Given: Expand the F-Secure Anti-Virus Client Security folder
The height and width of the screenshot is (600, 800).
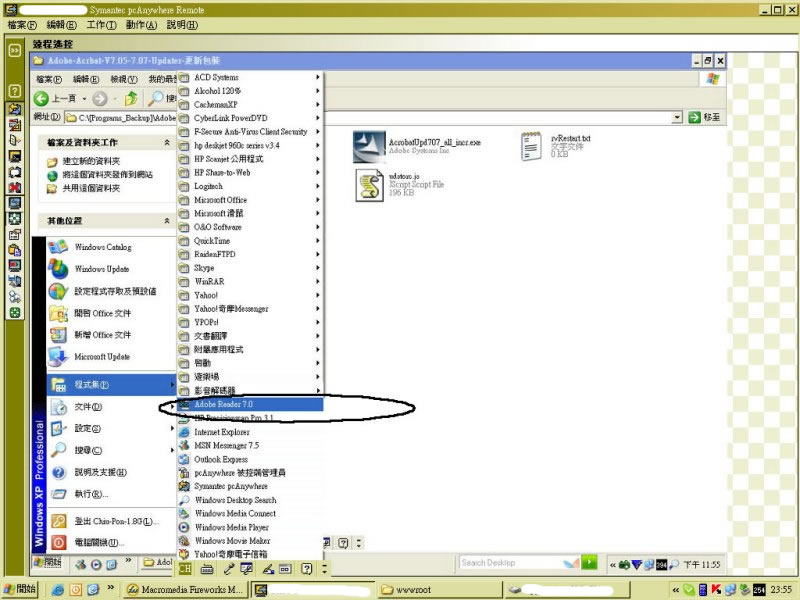Looking at the screenshot, I should 250,132.
